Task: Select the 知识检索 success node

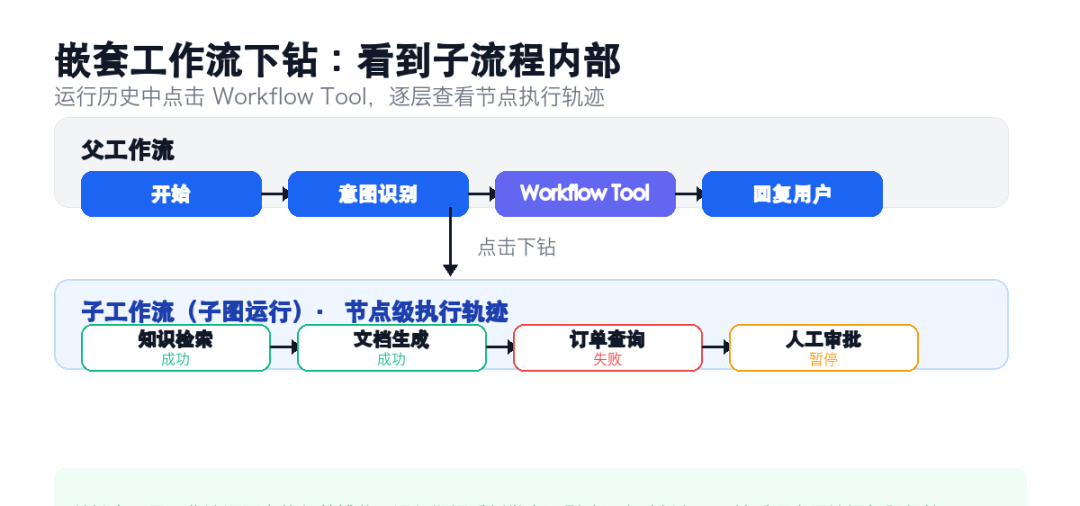Action: pyautogui.click(x=176, y=348)
